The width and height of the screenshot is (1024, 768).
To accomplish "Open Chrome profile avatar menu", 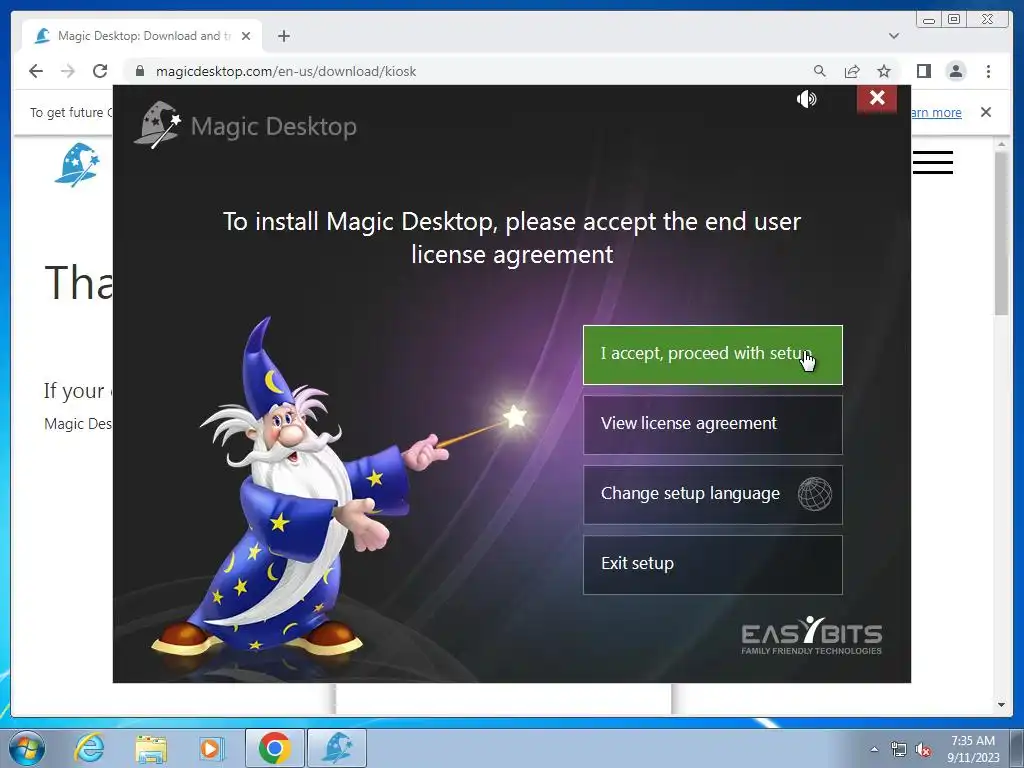I will point(956,71).
